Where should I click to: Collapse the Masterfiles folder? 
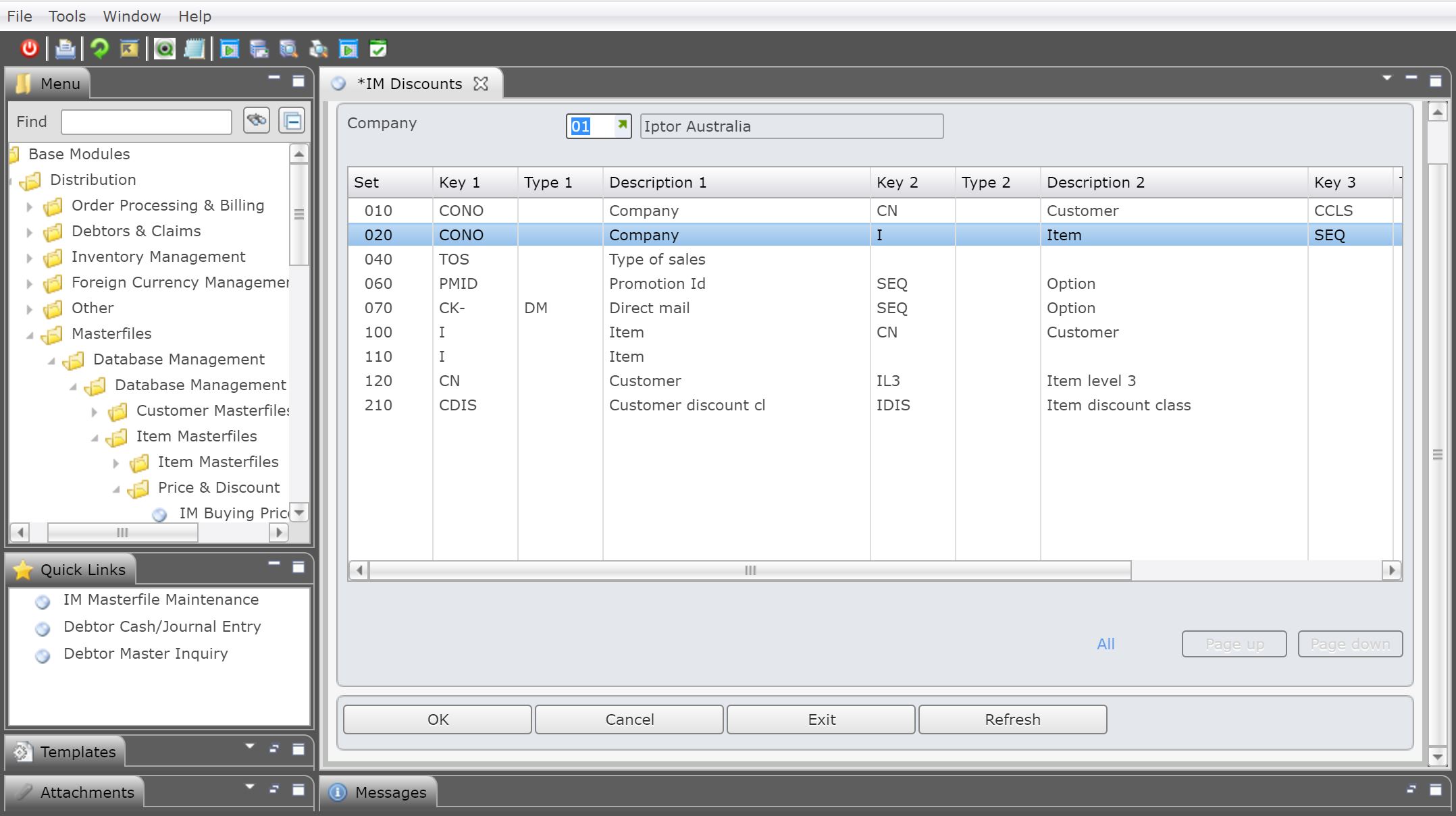tap(29, 335)
